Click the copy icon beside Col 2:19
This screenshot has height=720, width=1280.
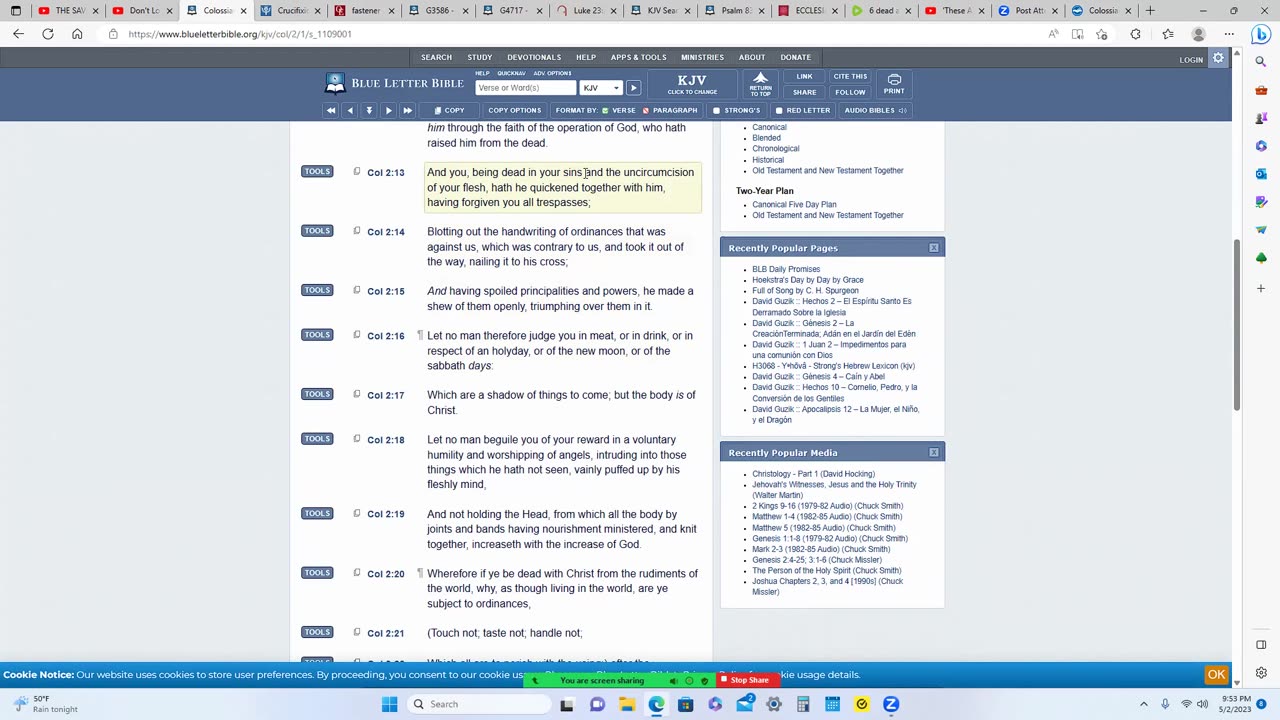tap(356, 513)
